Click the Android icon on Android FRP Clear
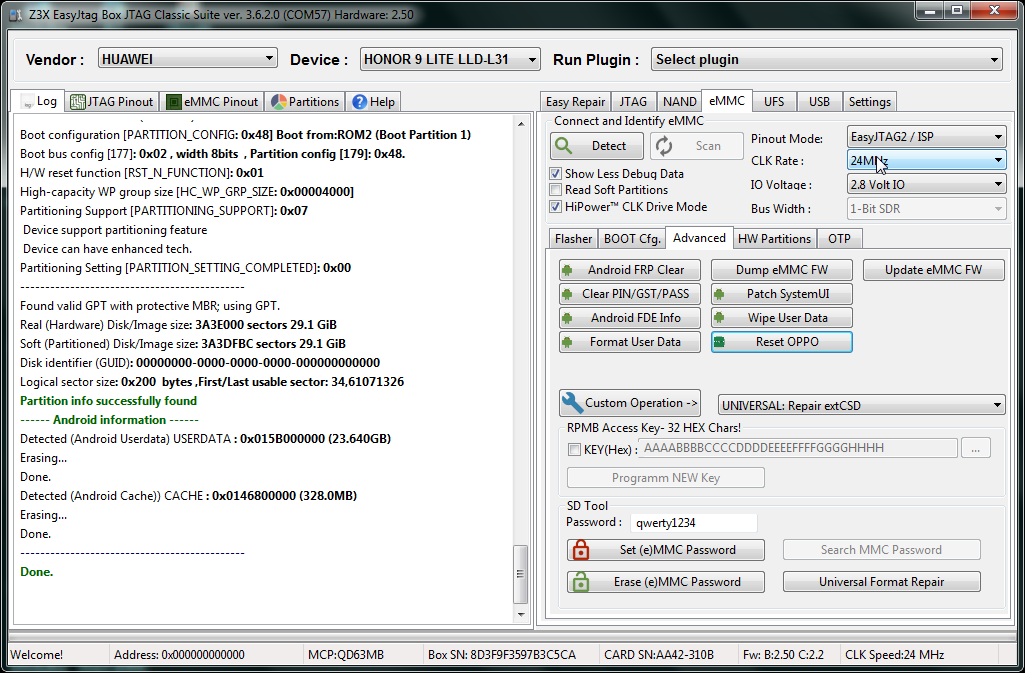 pos(567,270)
